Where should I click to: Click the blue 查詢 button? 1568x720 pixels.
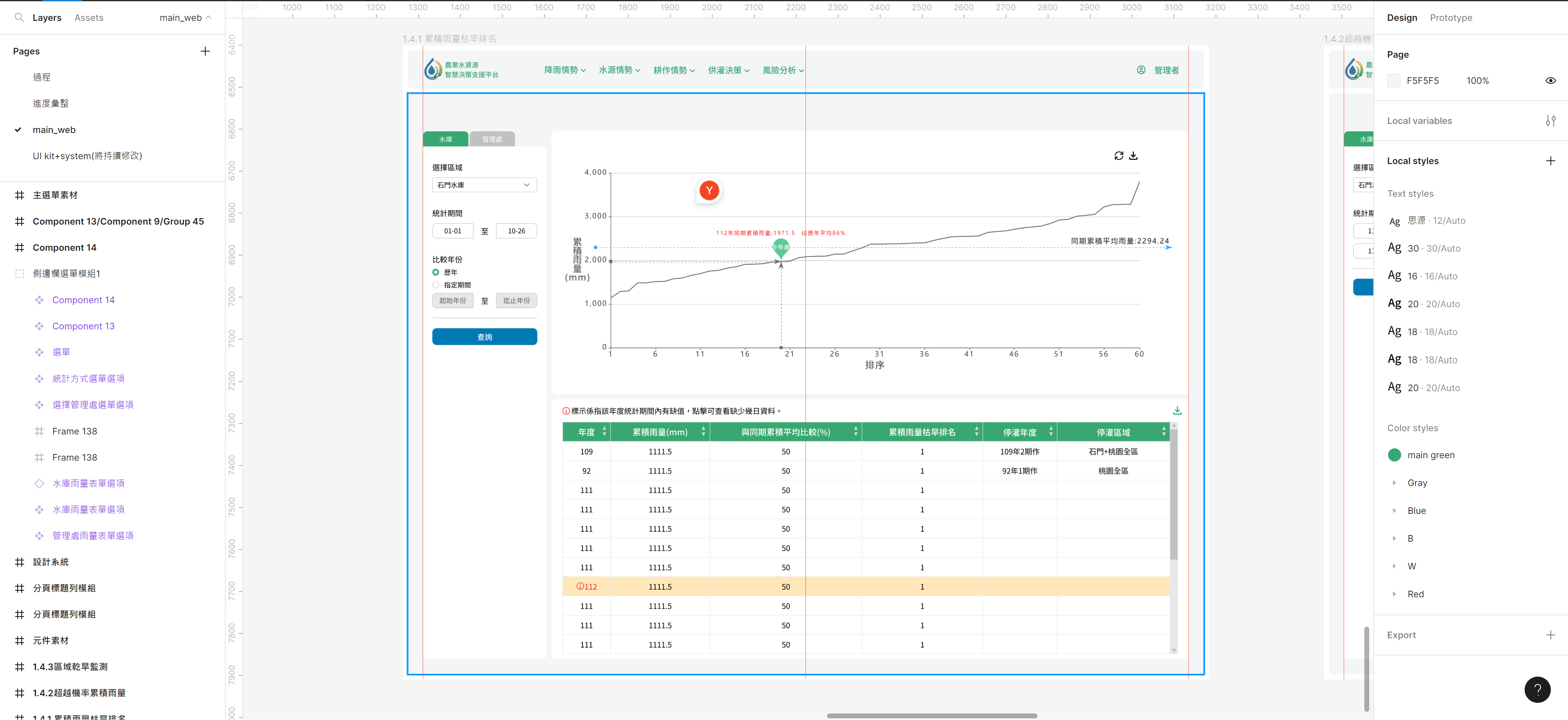point(485,337)
